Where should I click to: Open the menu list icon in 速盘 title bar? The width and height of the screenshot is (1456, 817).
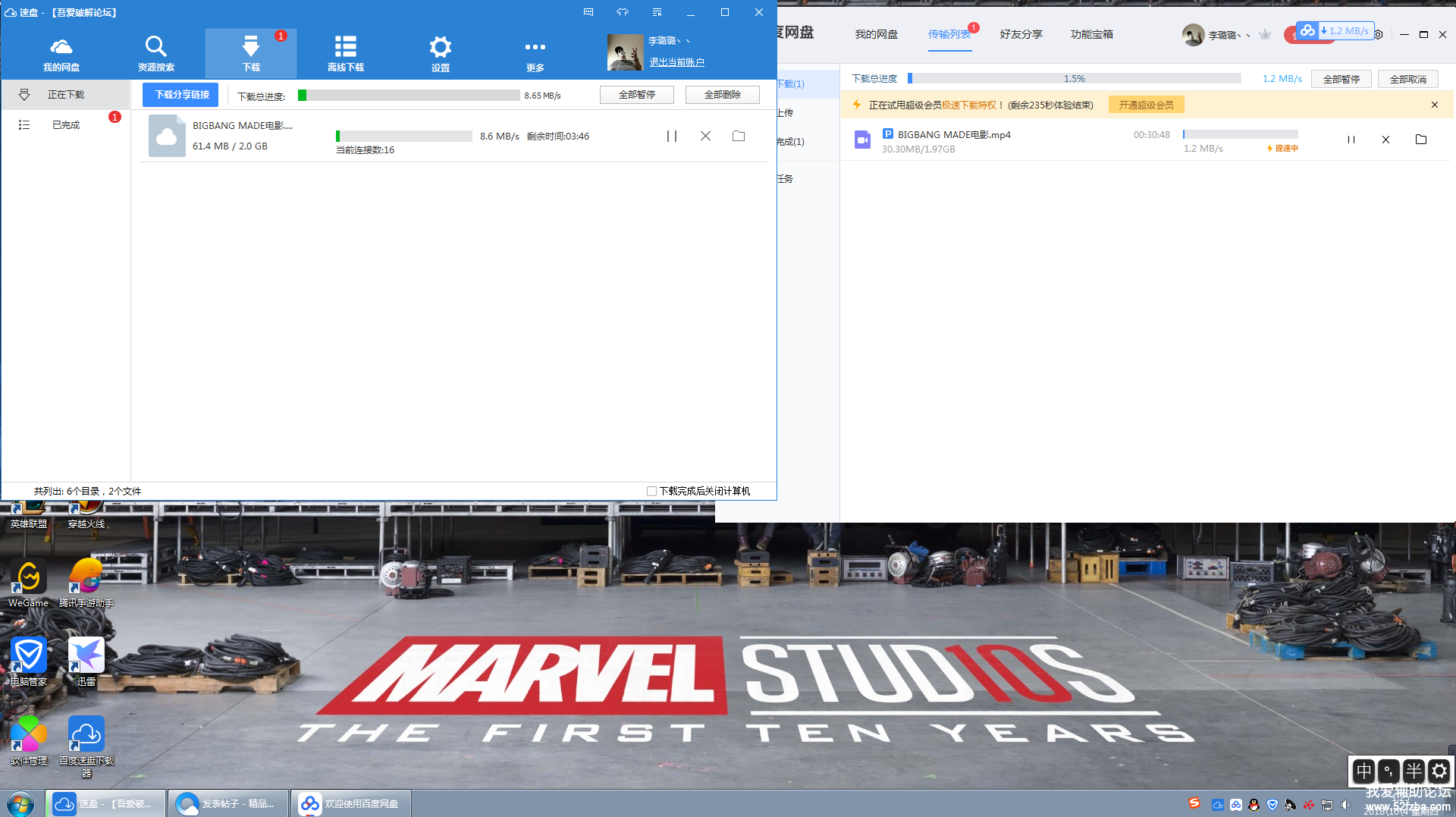click(x=657, y=12)
